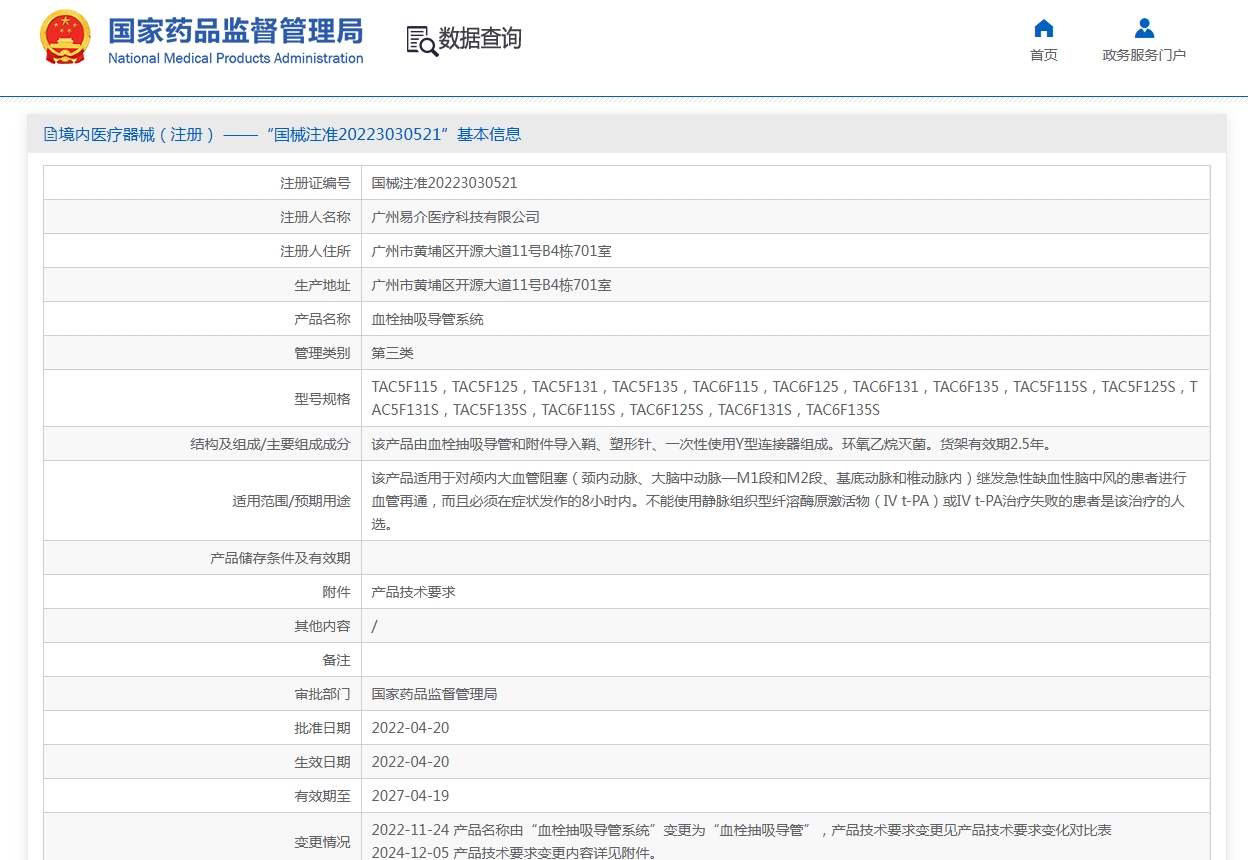Viewport: 1248px width, 860px height.
Task: Click the 有效期至 label
Action: (322, 796)
